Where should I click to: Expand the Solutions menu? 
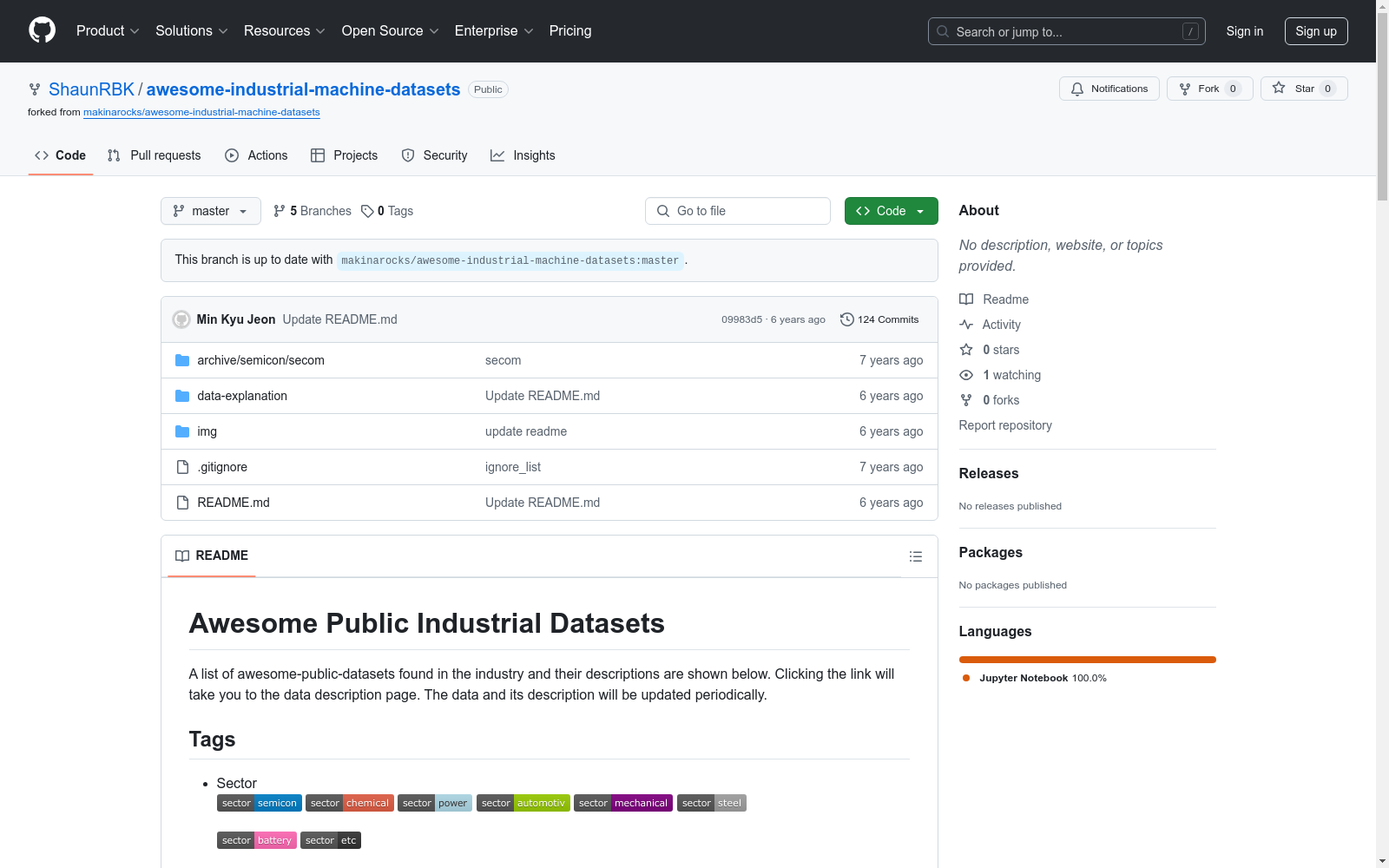click(192, 31)
